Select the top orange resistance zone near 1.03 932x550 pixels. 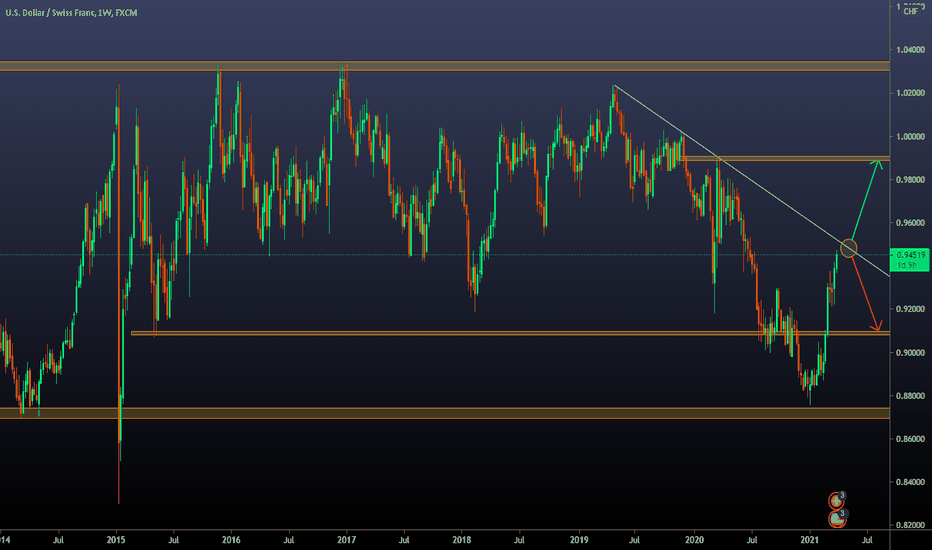pos(445,66)
